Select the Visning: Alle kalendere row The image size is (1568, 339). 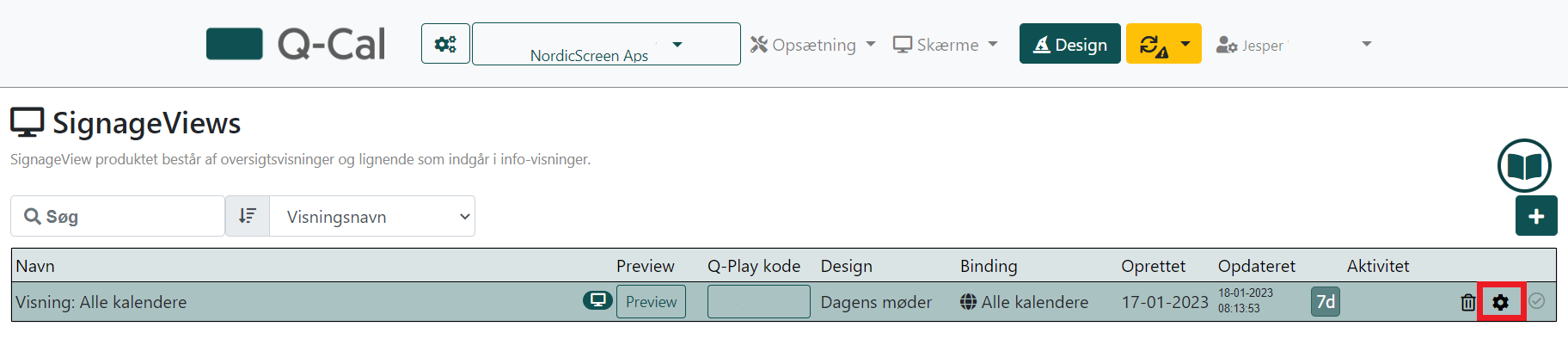click(x=784, y=302)
